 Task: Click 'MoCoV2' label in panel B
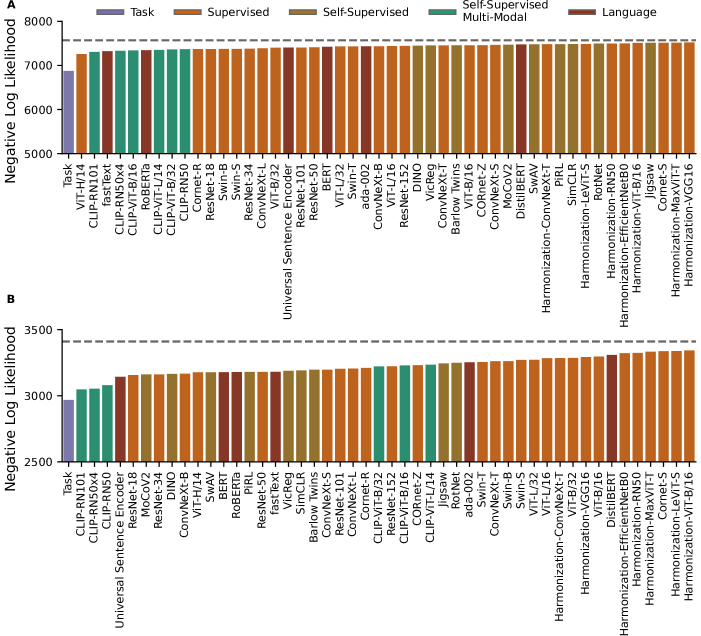tap(145, 495)
